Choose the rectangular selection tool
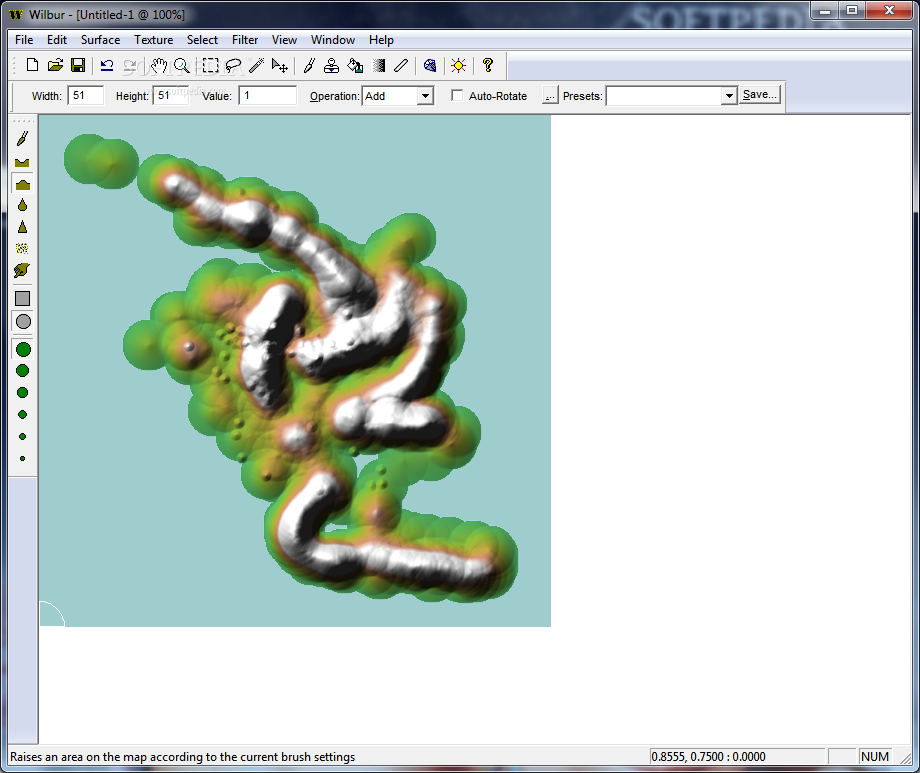The image size is (920, 773). coord(210,65)
